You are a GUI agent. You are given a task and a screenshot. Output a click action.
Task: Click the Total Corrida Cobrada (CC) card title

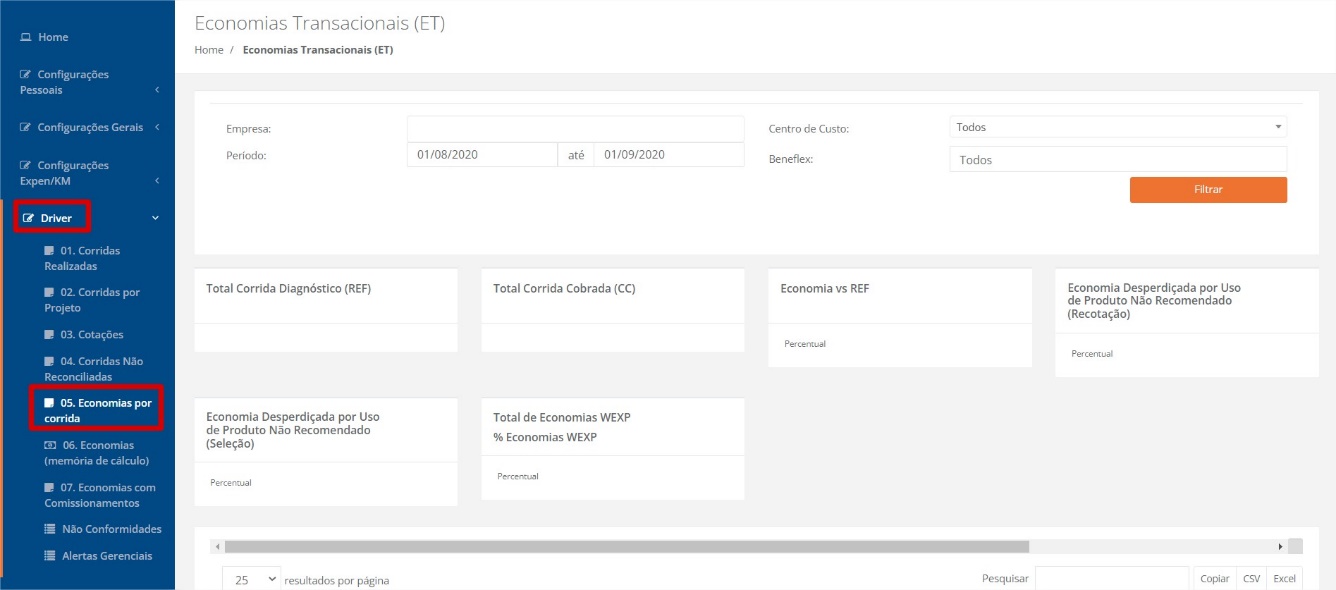[x=564, y=289]
